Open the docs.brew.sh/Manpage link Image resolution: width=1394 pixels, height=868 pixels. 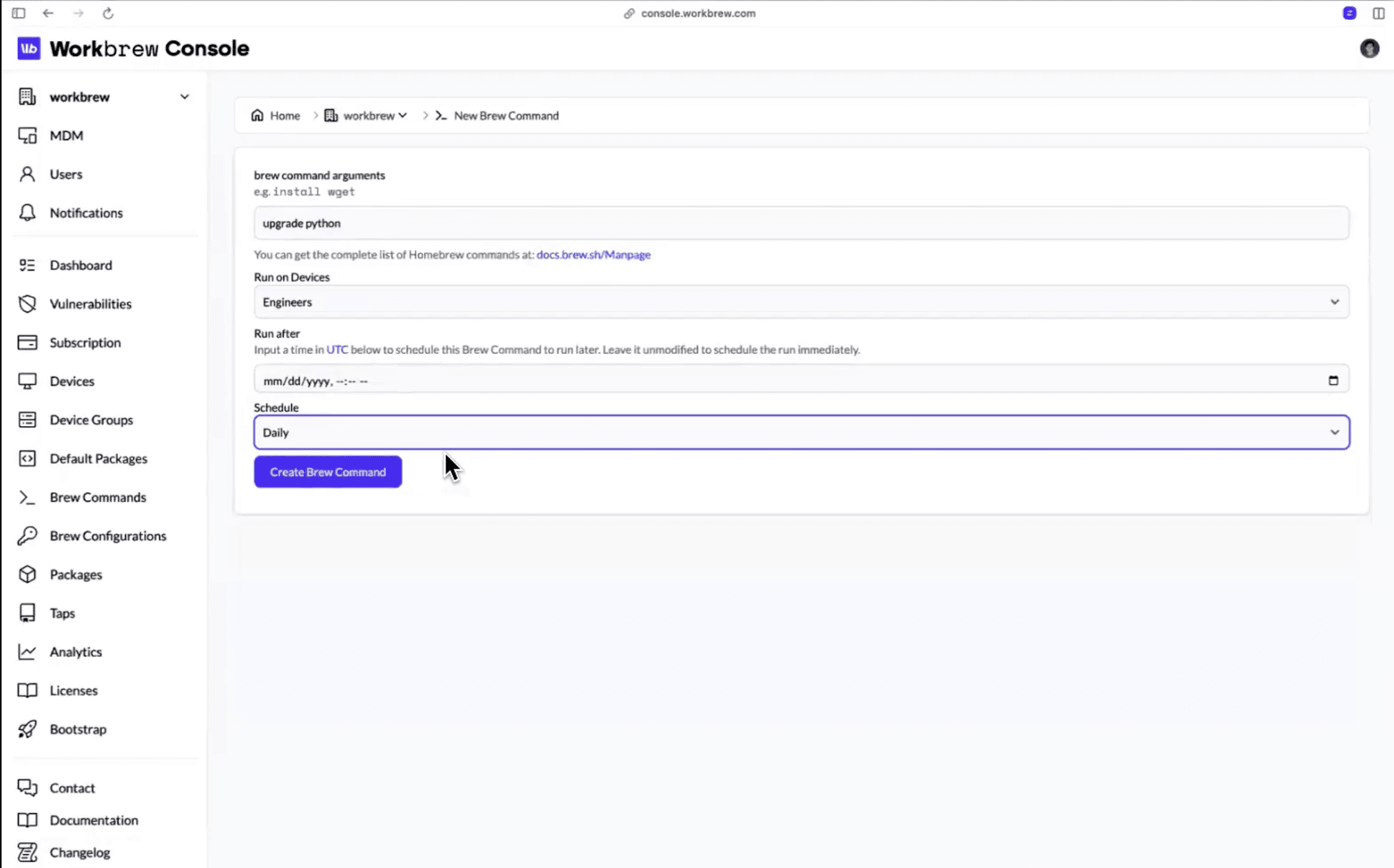click(x=593, y=255)
